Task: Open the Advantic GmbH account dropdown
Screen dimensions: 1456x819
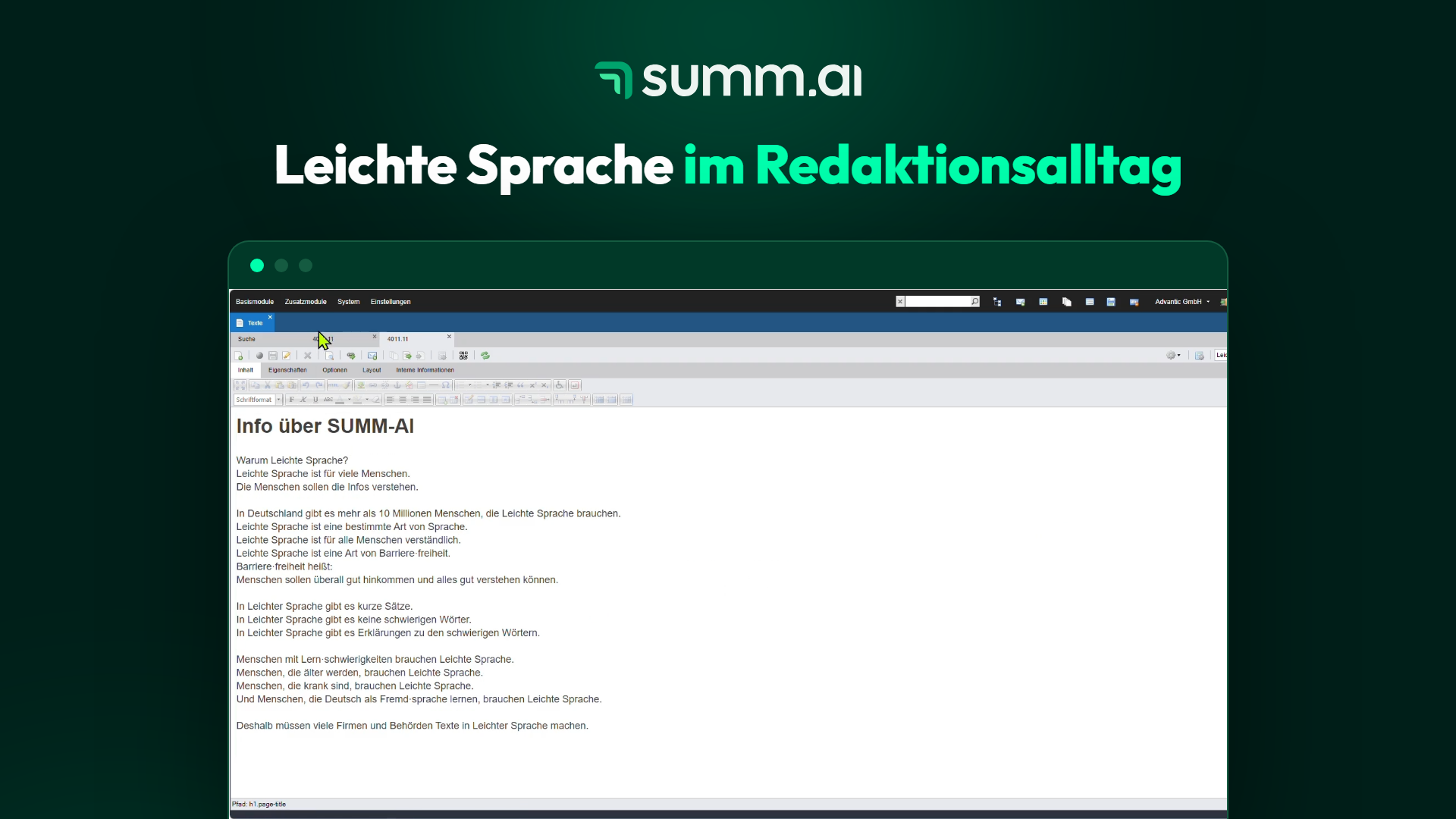Action: [x=1182, y=302]
